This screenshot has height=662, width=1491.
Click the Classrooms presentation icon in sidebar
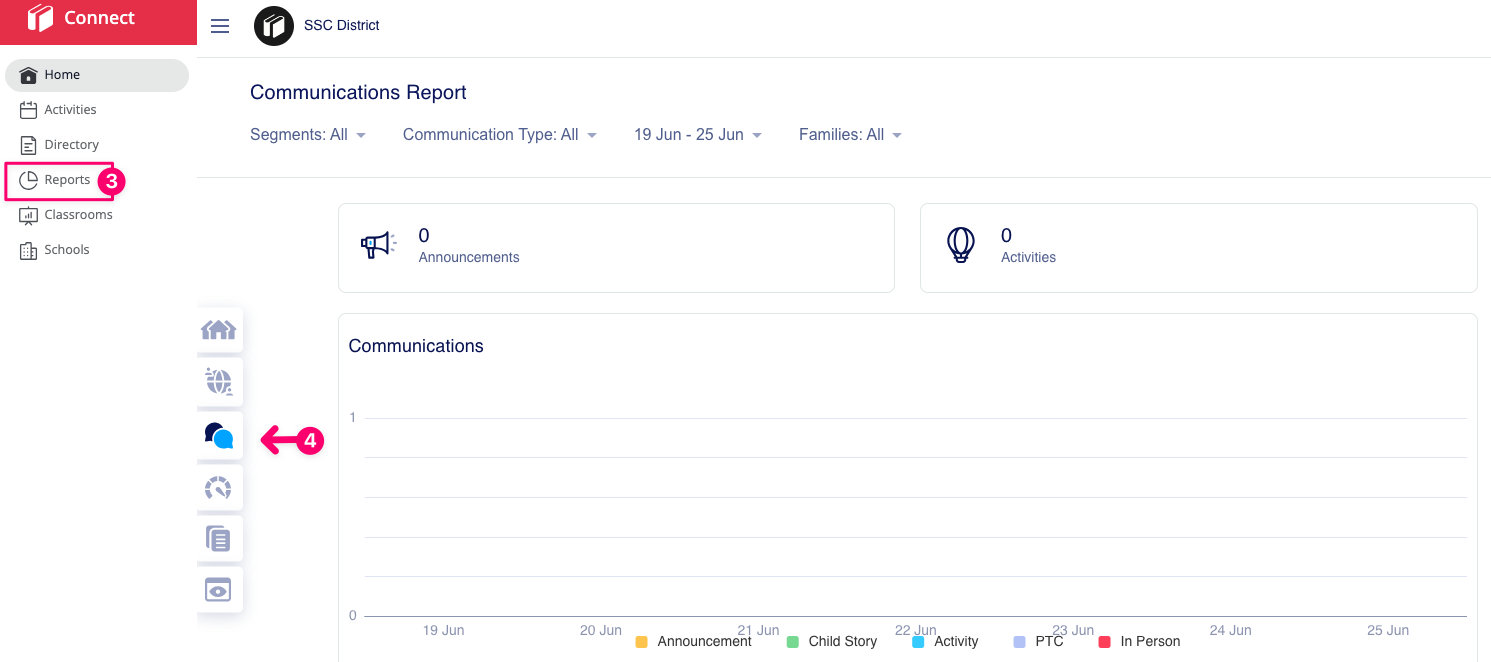point(28,215)
